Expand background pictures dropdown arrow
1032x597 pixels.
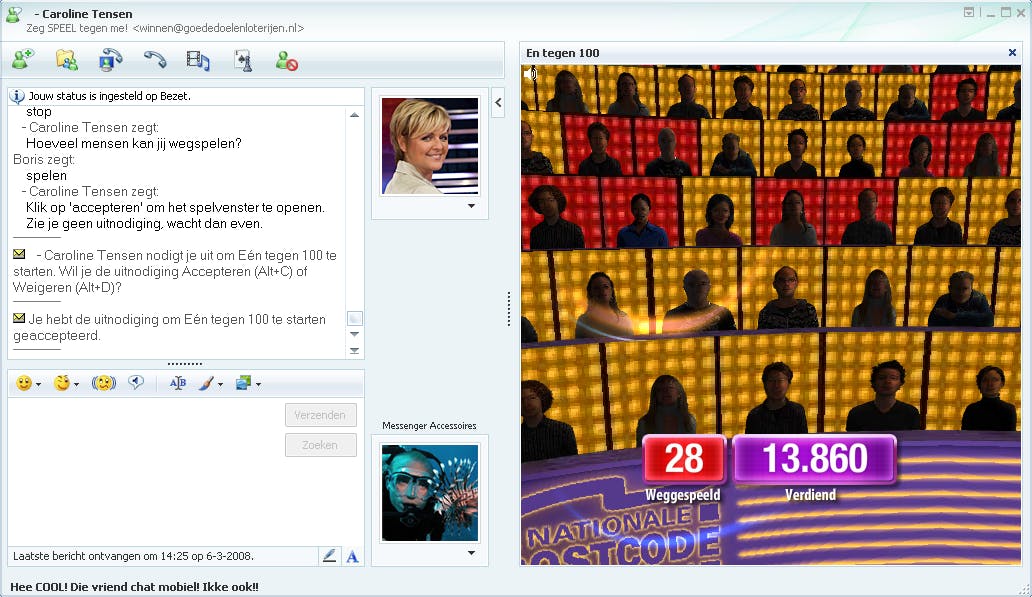click(258, 384)
